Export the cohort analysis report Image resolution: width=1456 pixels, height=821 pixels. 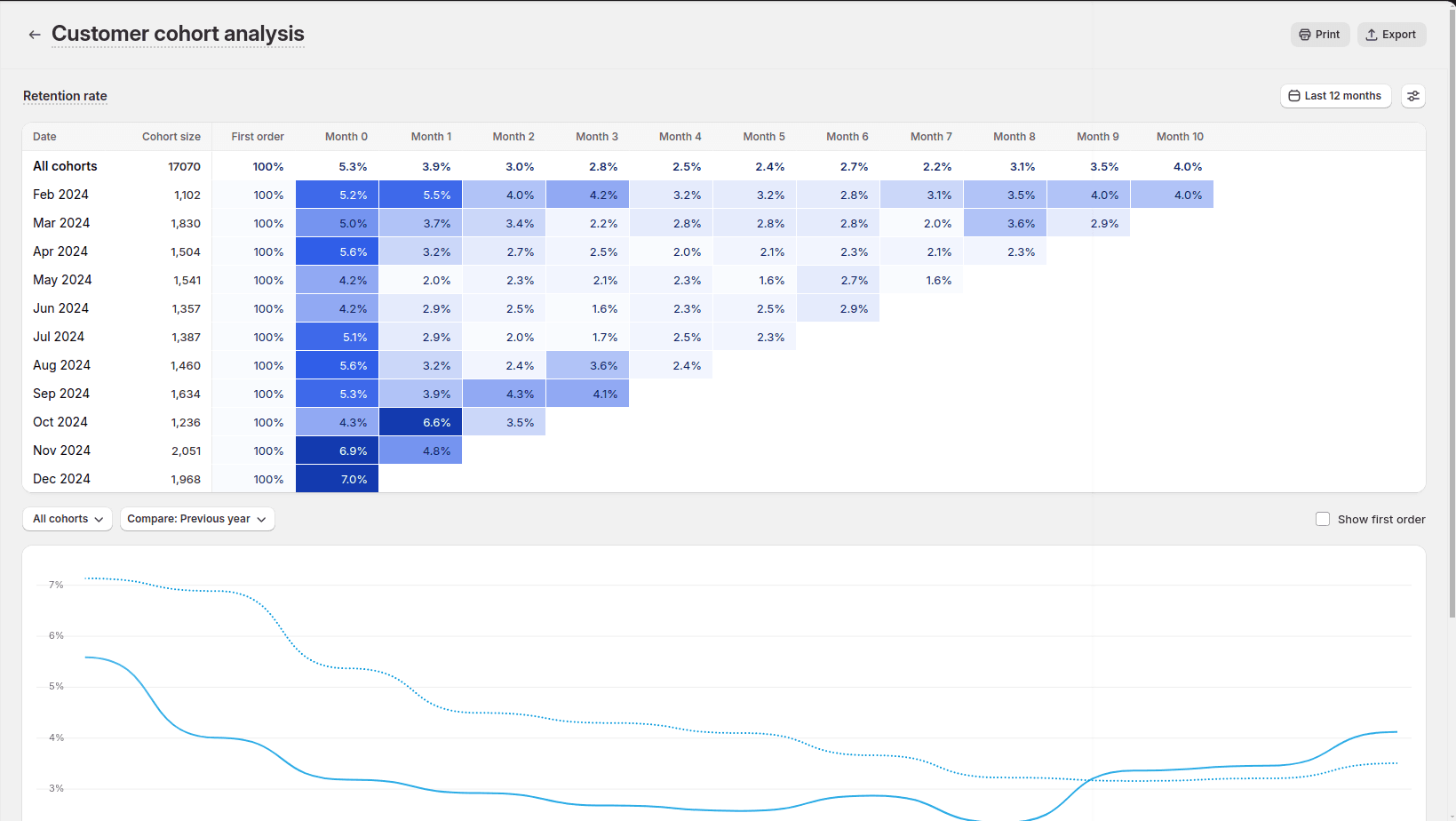click(x=1391, y=35)
